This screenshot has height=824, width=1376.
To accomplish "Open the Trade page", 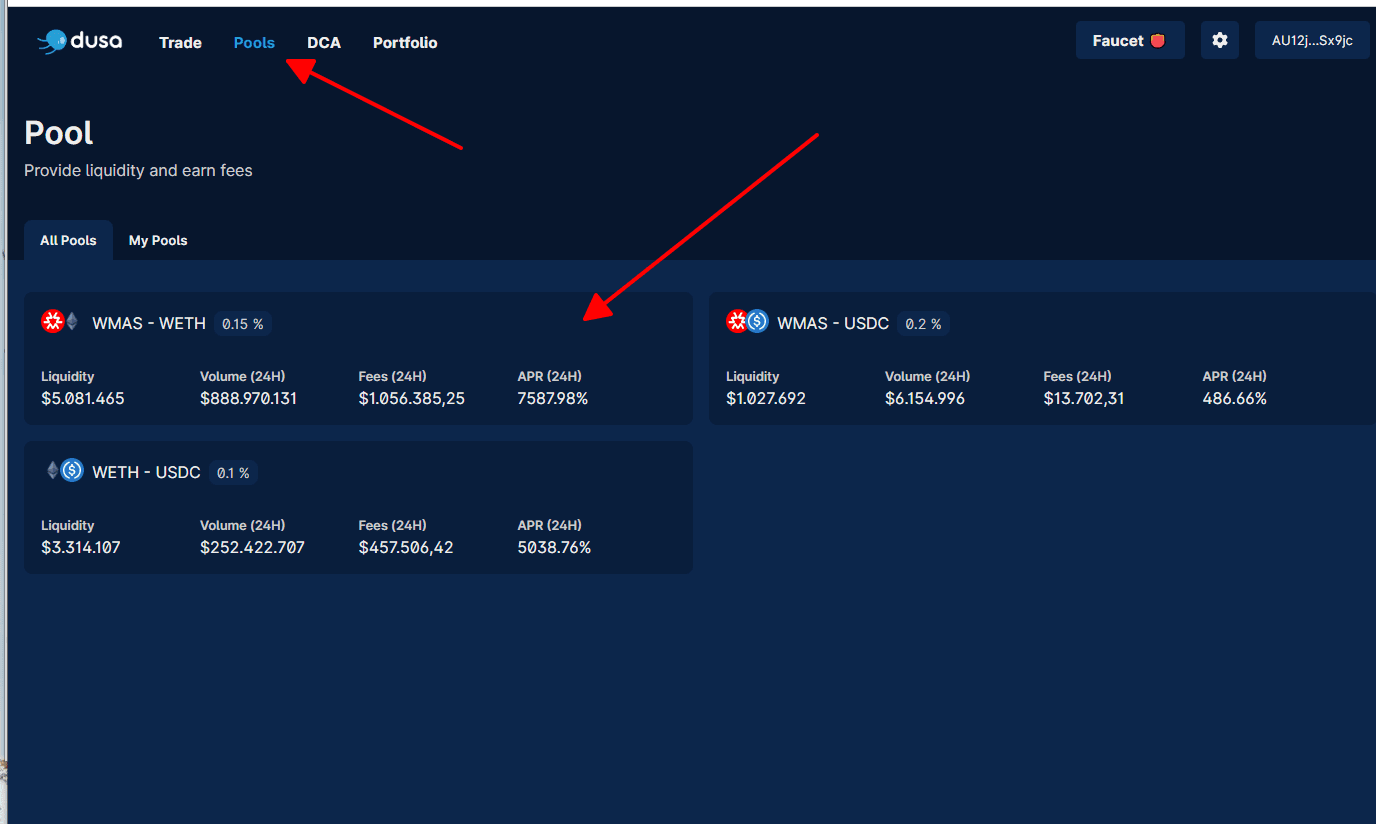I will pyautogui.click(x=180, y=42).
